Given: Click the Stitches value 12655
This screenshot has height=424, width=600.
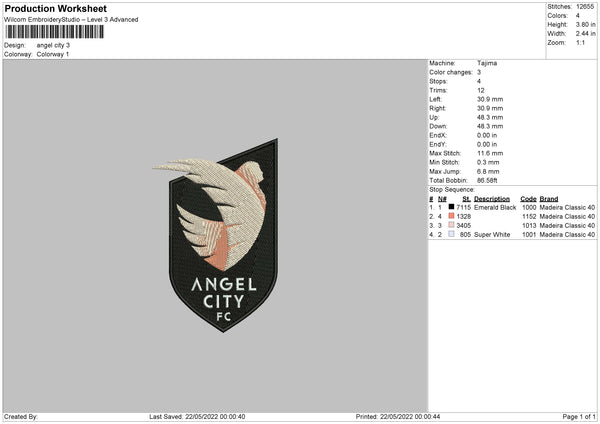Looking at the screenshot, I should coord(585,7).
